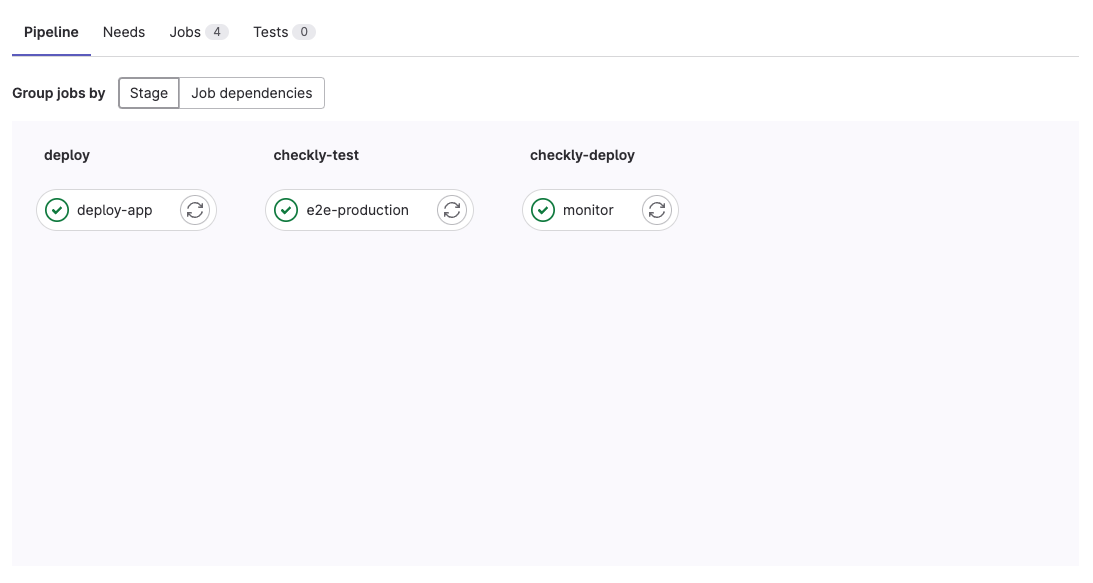Switch to the Needs tab
Viewport: 1093px width, 583px height.
(123, 31)
